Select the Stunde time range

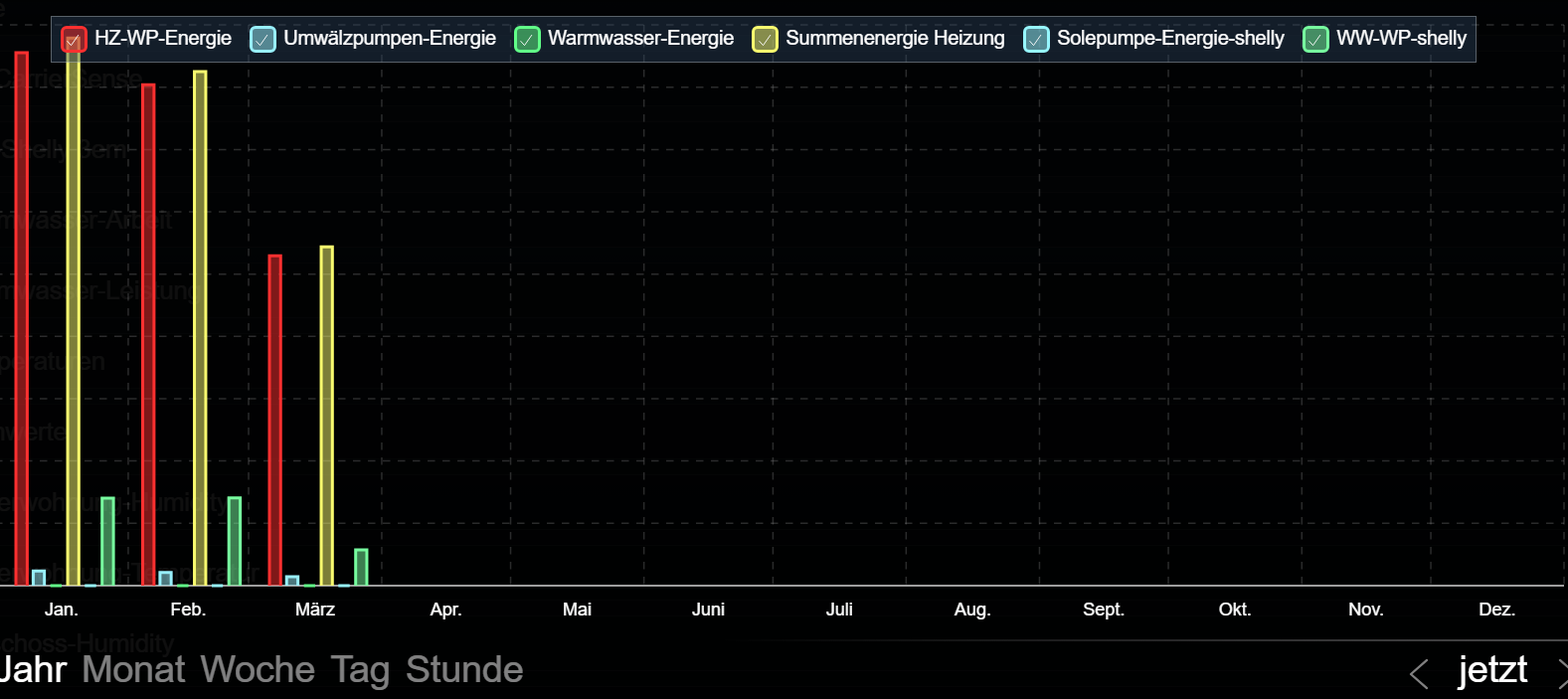[464, 669]
